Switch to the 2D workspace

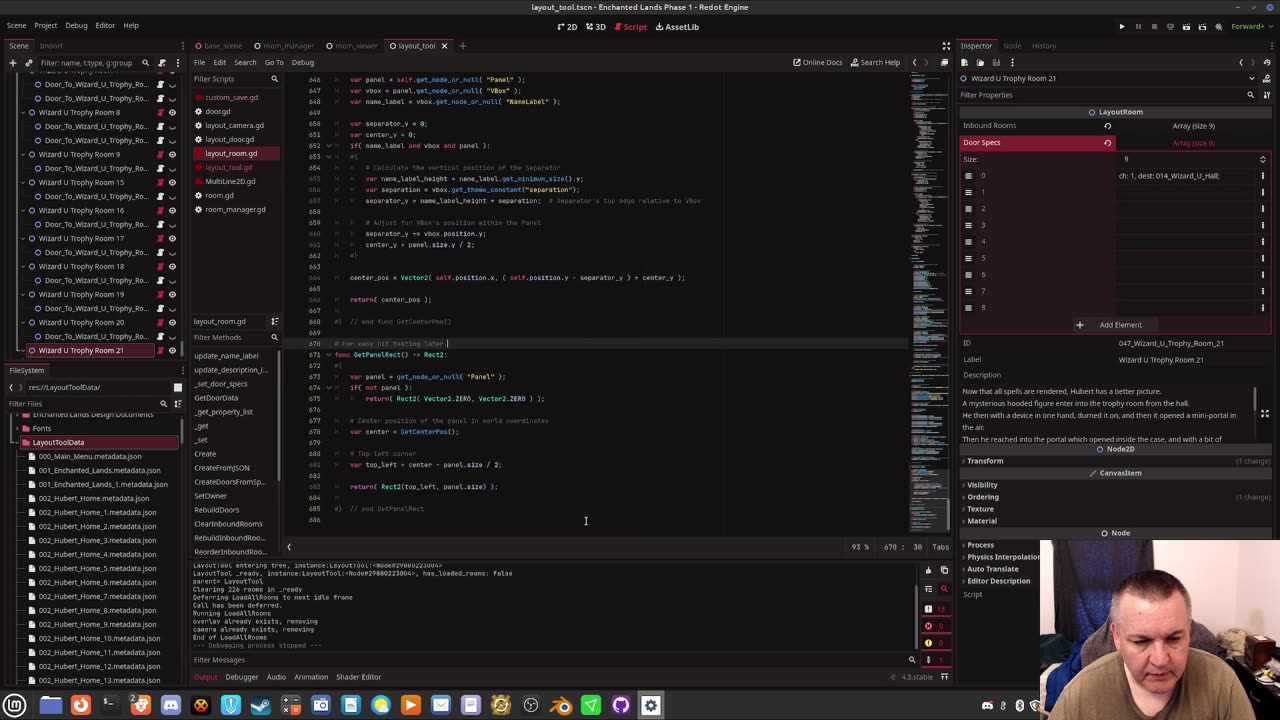coord(567,27)
